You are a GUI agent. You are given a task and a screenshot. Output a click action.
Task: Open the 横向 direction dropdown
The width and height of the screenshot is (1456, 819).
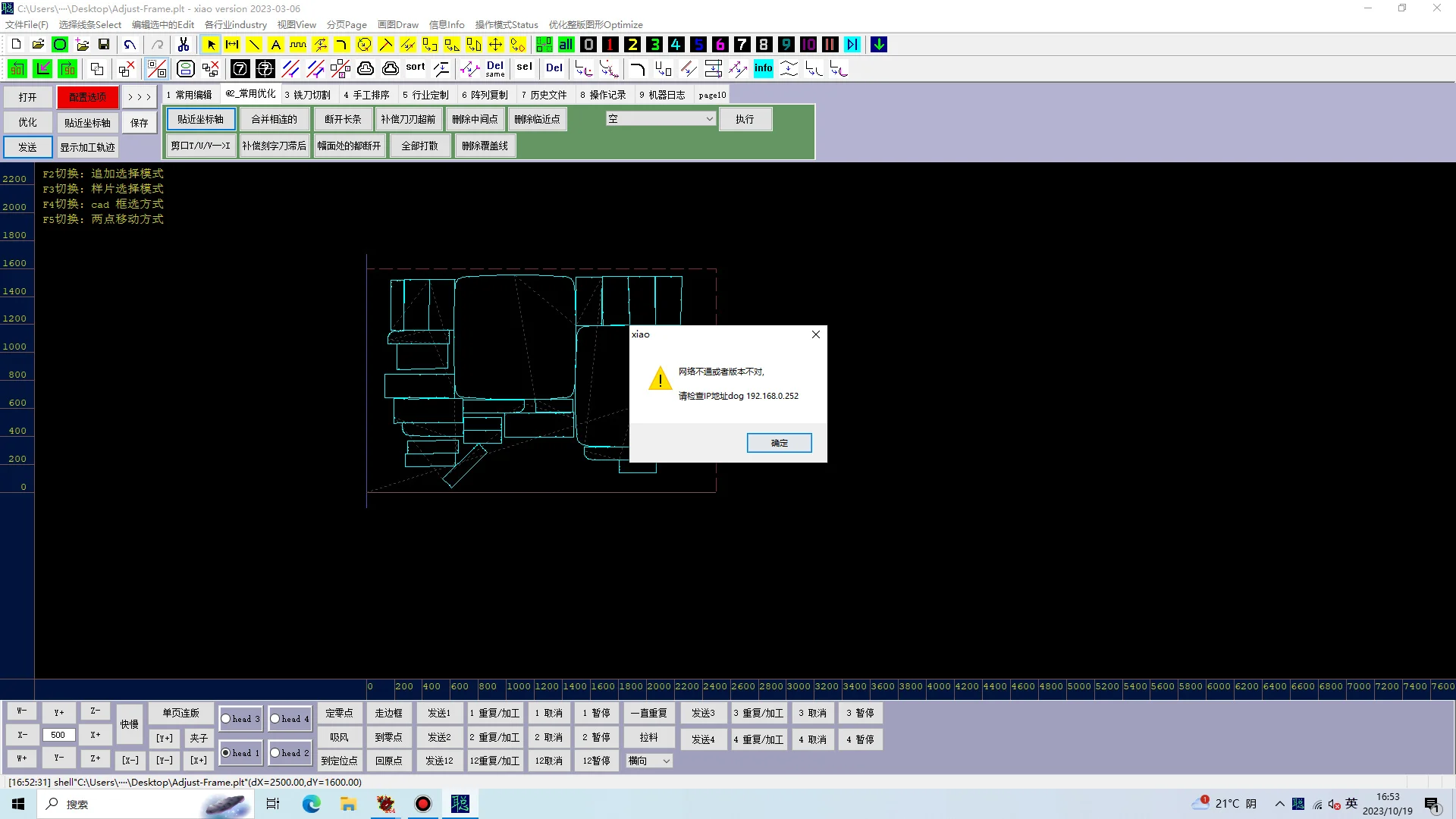(x=666, y=761)
